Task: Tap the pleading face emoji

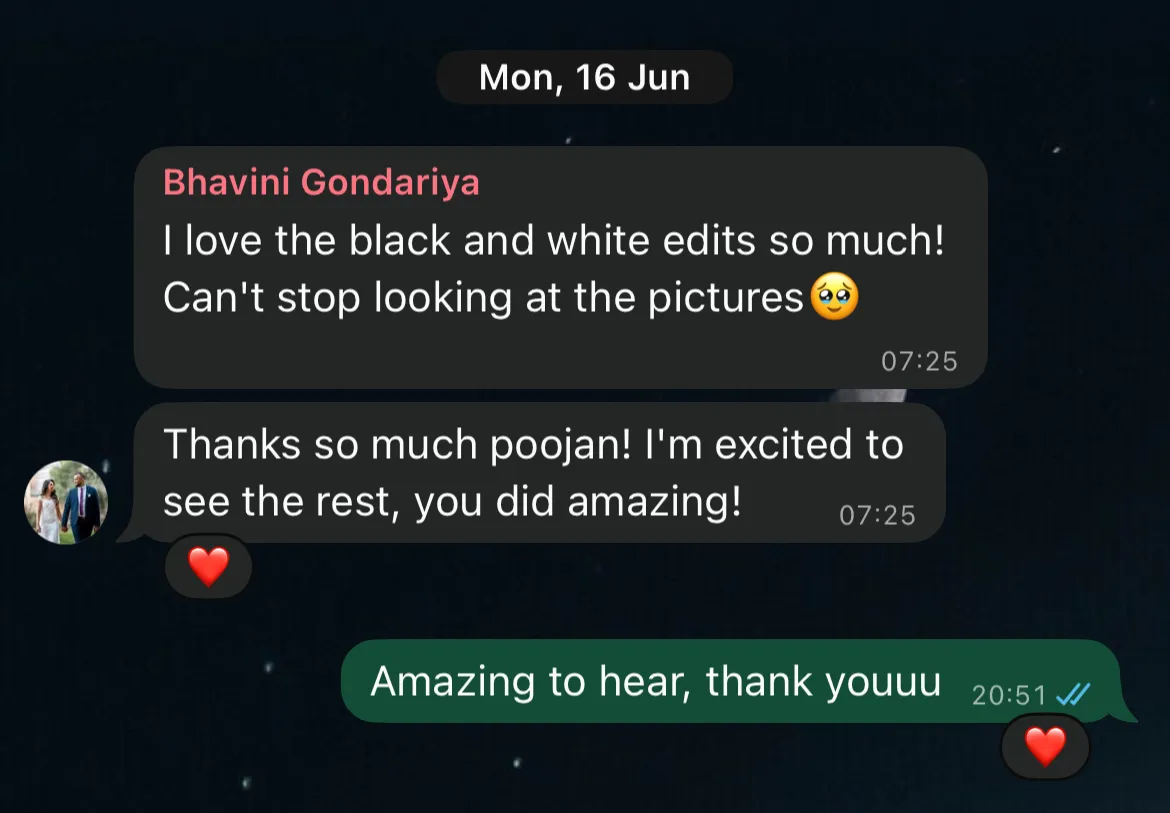Action: (x=834, y=296)
